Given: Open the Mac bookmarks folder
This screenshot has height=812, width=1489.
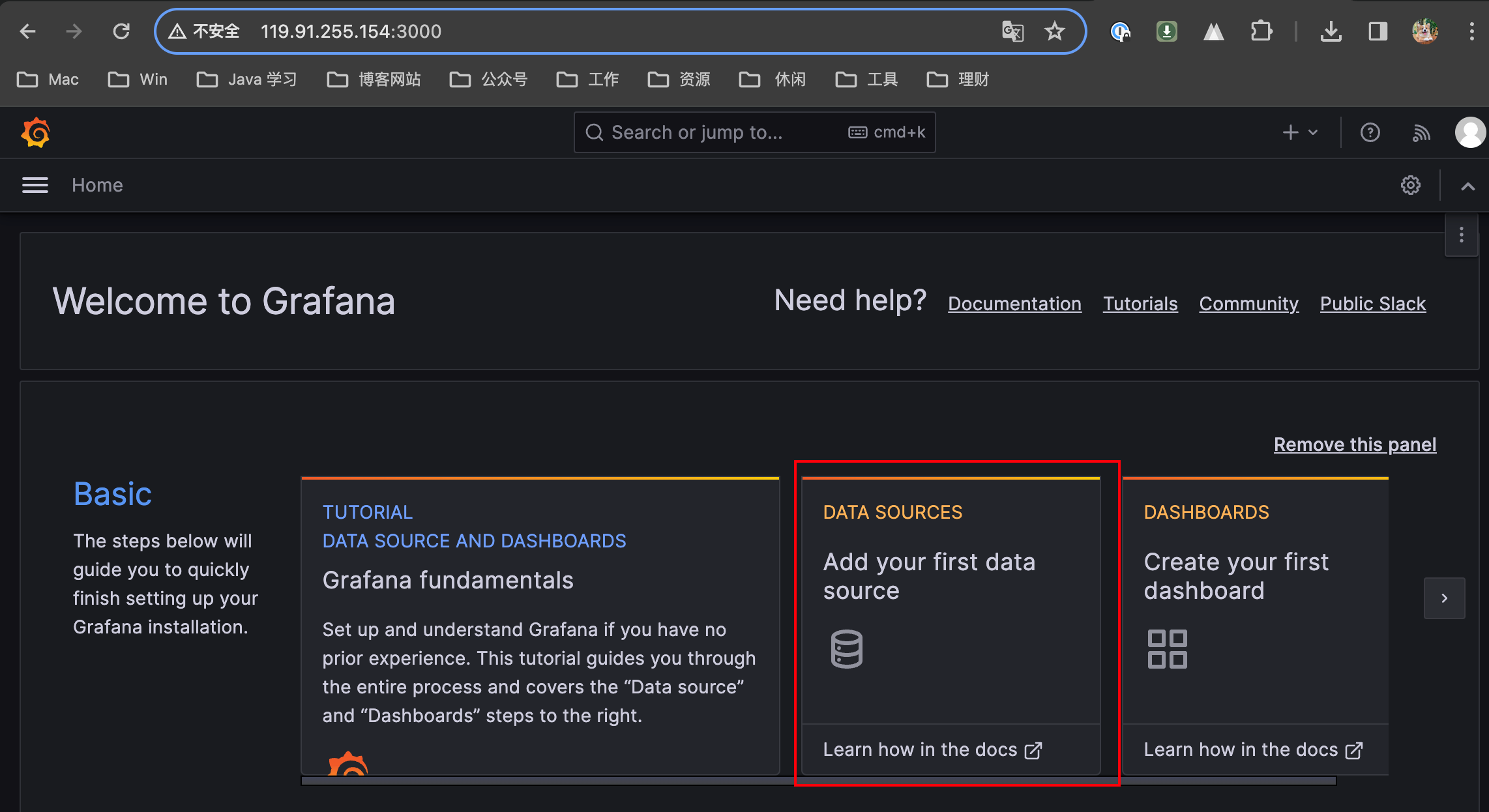Looking at the screenshot, I should coord(48,80).
